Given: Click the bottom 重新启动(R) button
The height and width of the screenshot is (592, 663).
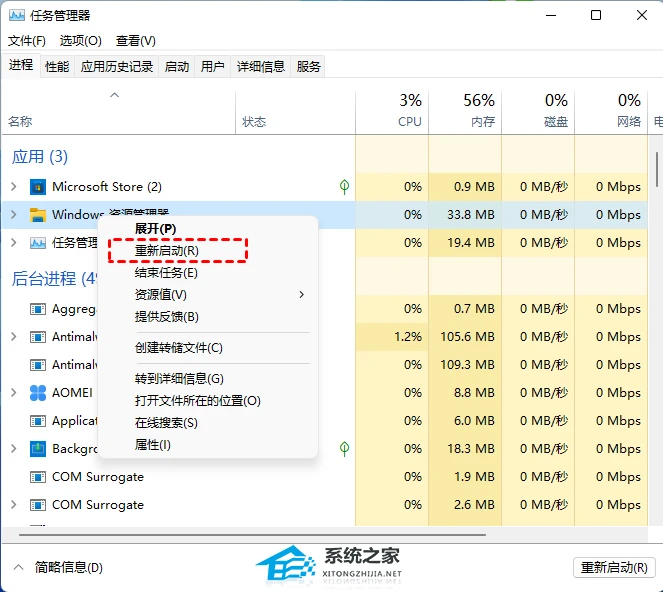Looking at the screenshot, I should coord(614,567).
